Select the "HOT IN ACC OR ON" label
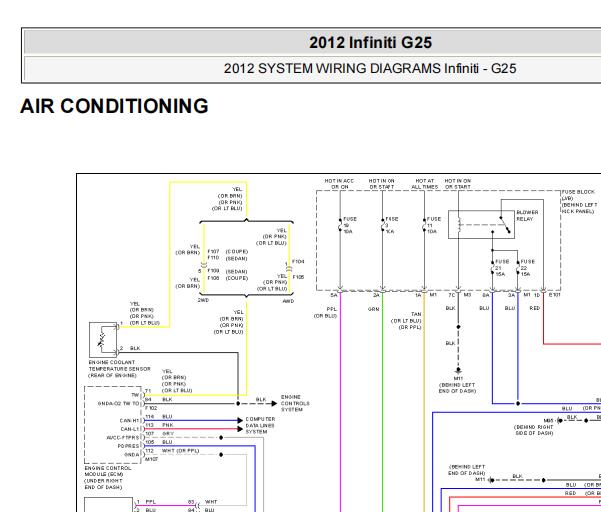This screenshot has width=601, height=512. 339,184
